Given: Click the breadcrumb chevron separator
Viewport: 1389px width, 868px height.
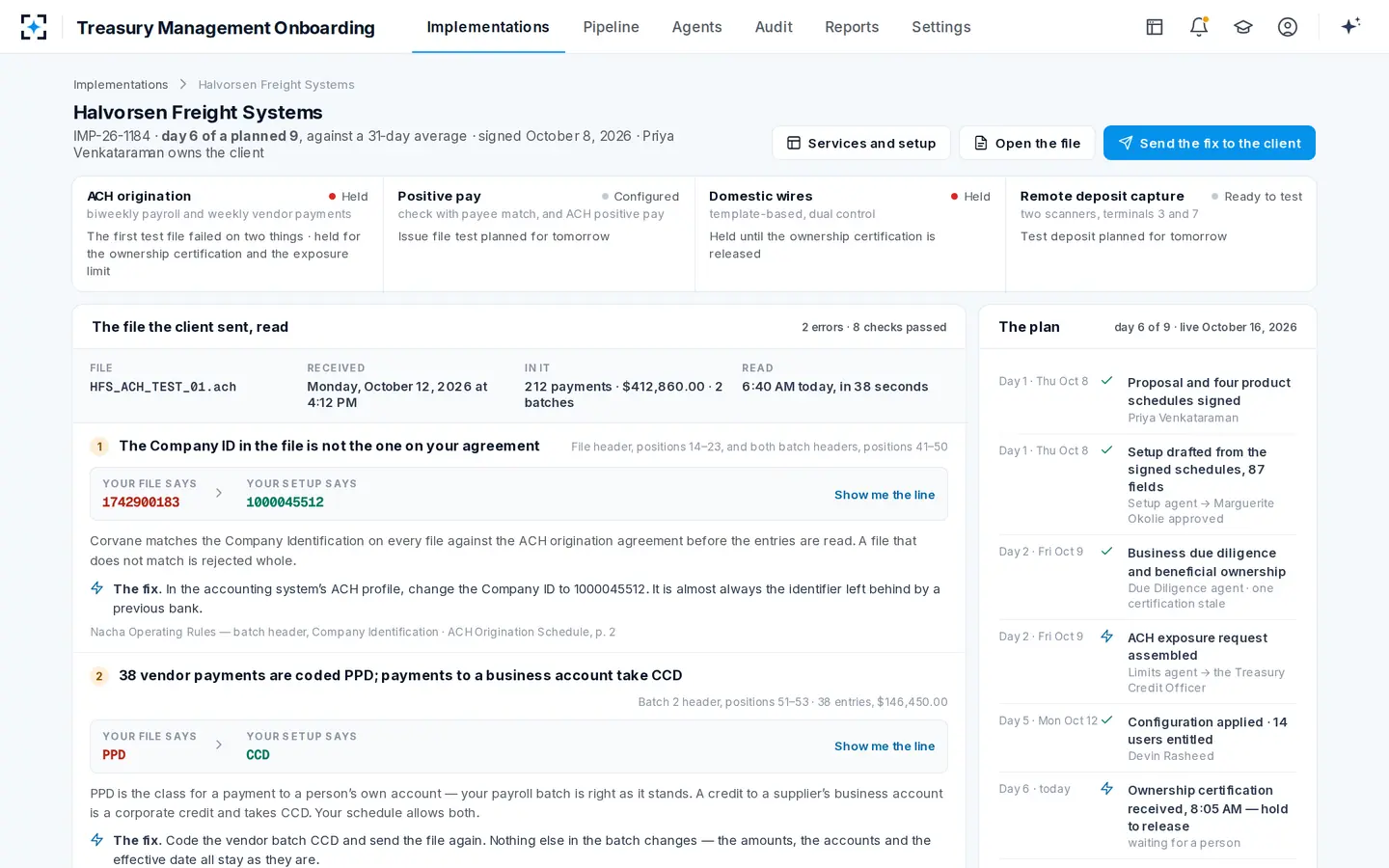Looking at the screenshot, I should [x=183, y=85].
